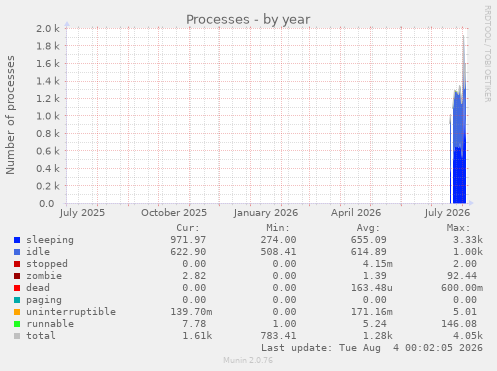Click the uninterruptible legend orange swatch
The image size is (497, 371).
pos(17,312)
